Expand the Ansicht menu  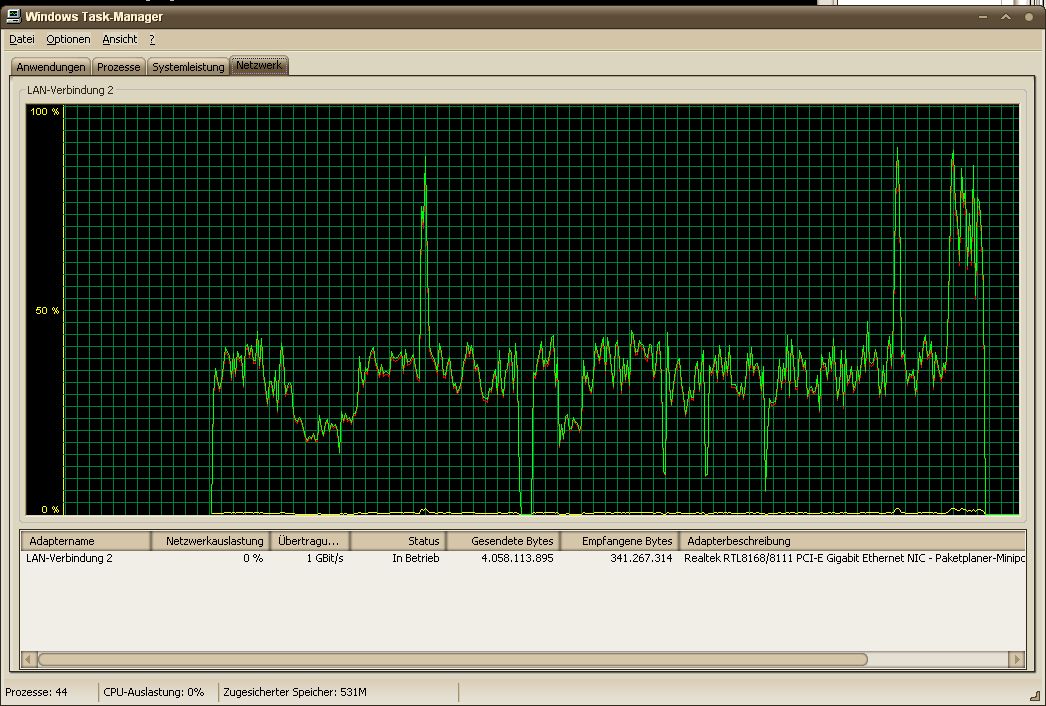point(120,39)
